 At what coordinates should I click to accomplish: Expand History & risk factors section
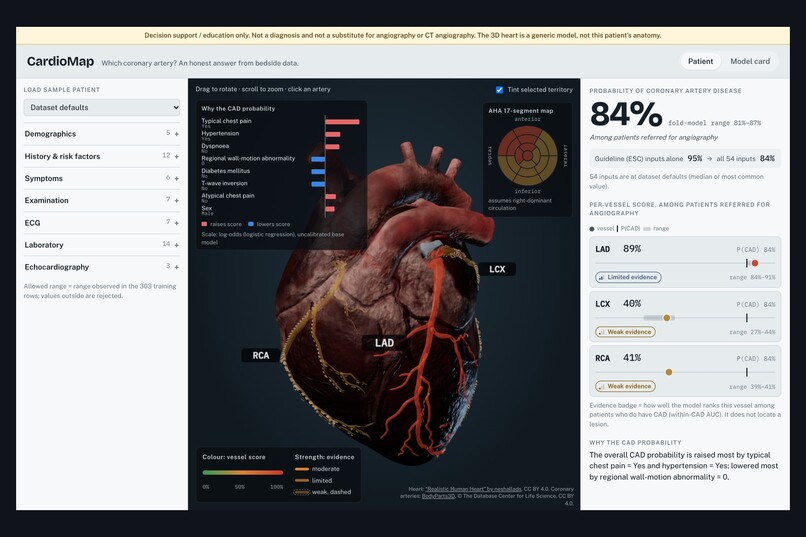(x=102, y=156)
